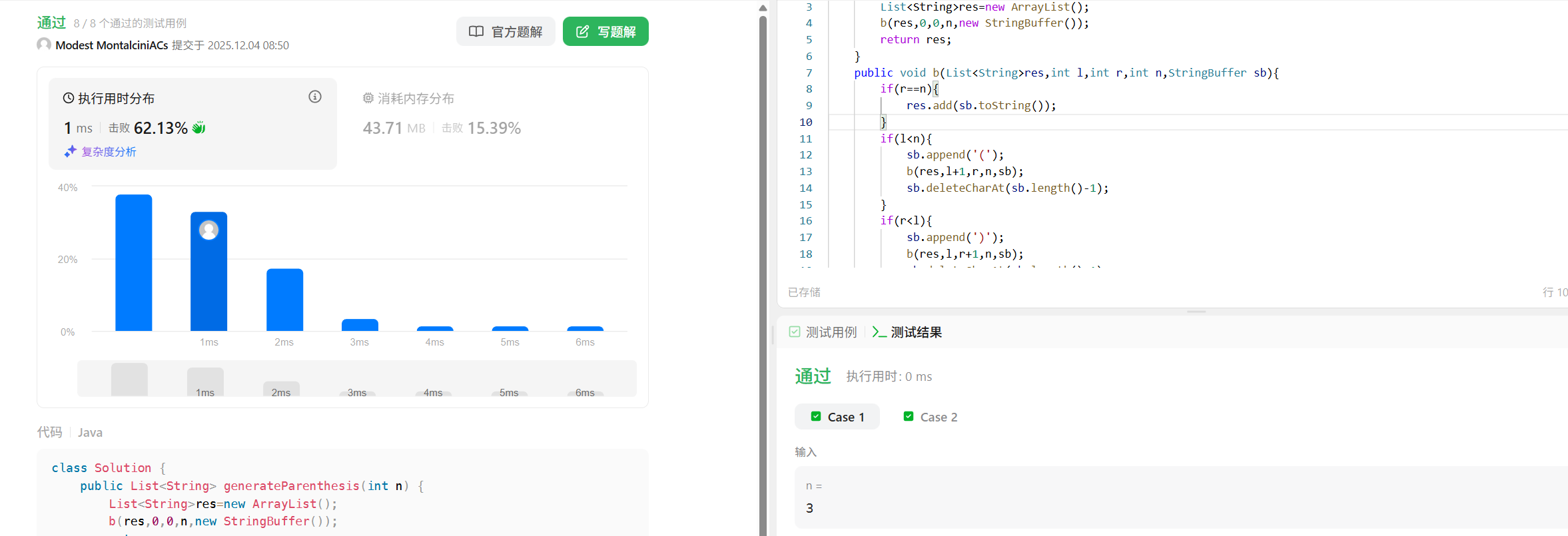The image size is (1568, 536).
Task: Click the 2ms segment in range slider
Action: click(x=281, y=389)
